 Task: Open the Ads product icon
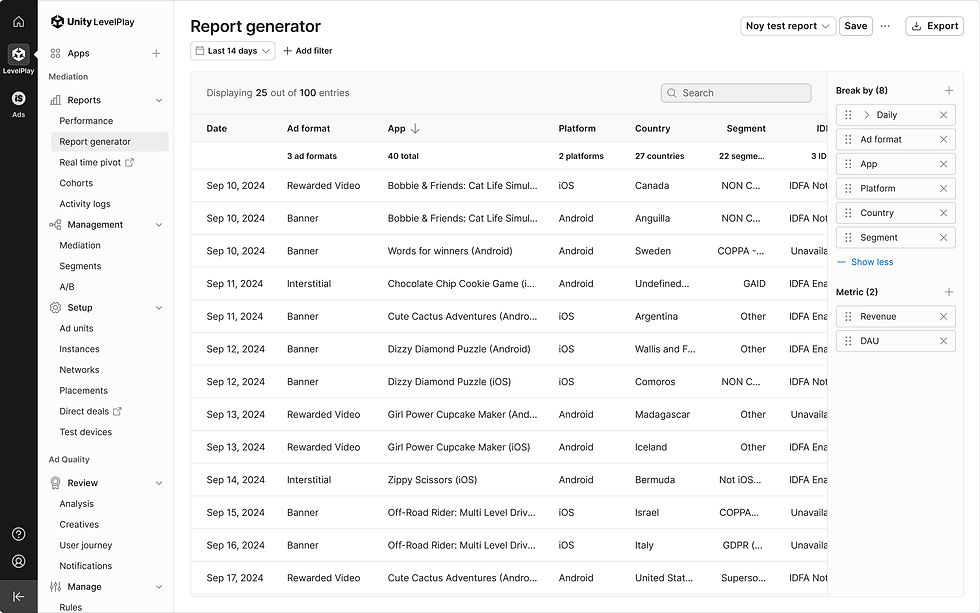tap(19, 98)
